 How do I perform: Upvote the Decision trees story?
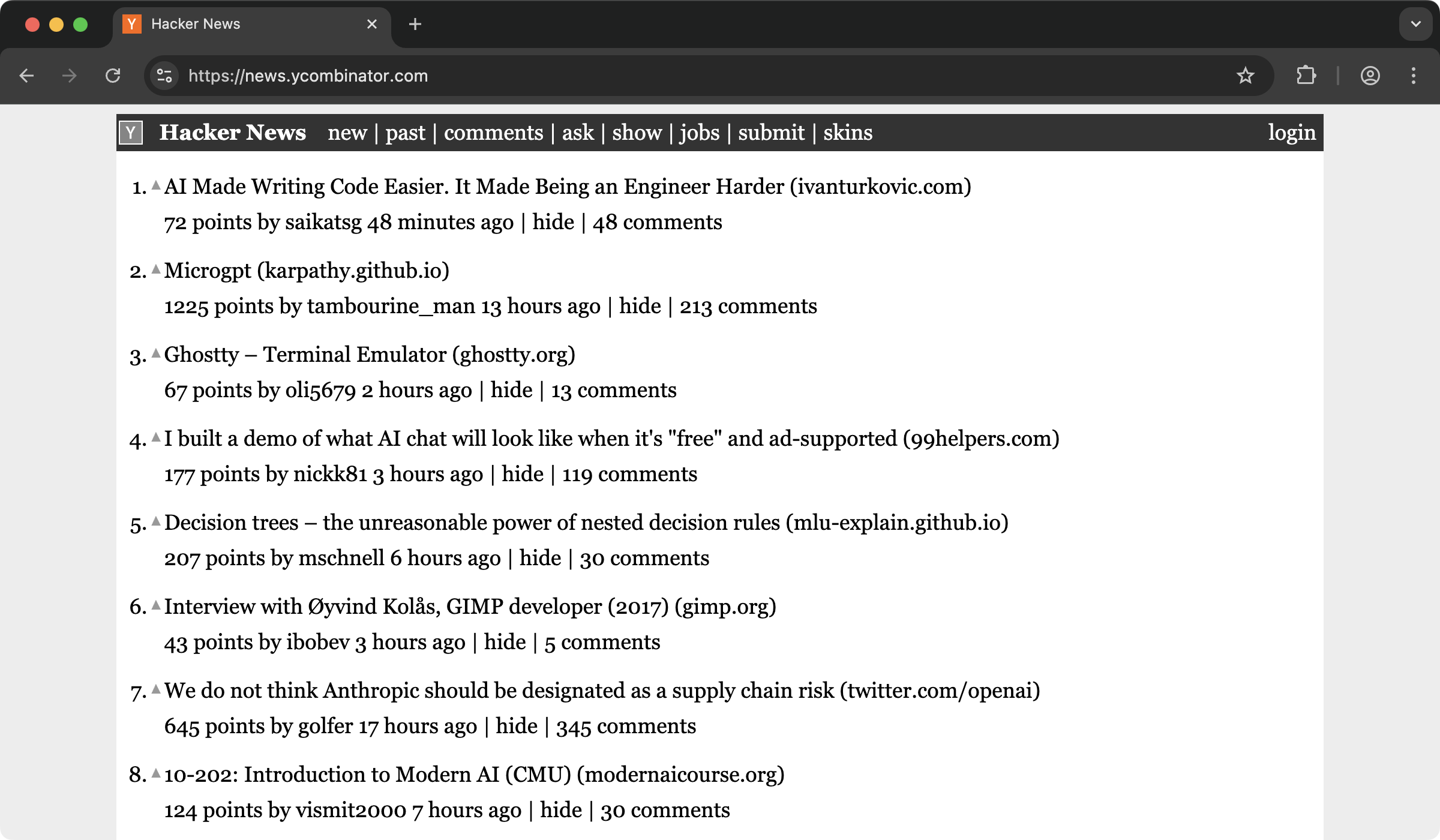coord(156,521)
